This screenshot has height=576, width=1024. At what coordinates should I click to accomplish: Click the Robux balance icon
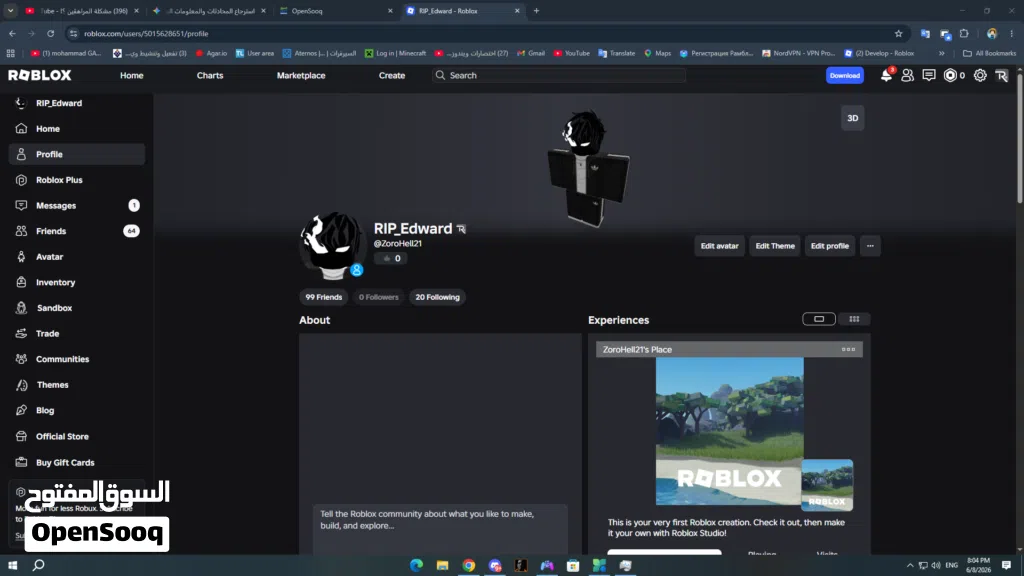pyautogui.click(x=950, y=76)
